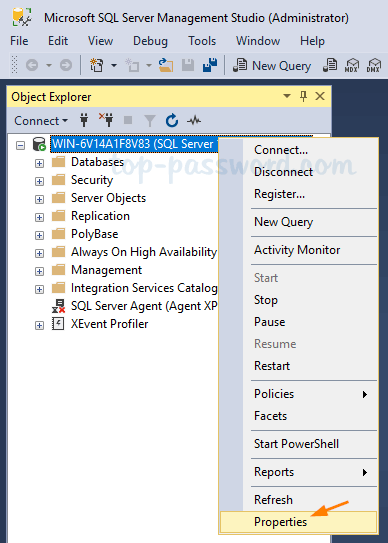Pin the Object Explorer panel with pushpin
The width and height of the screenshot is (388, 543).
[x=303, y=96]
